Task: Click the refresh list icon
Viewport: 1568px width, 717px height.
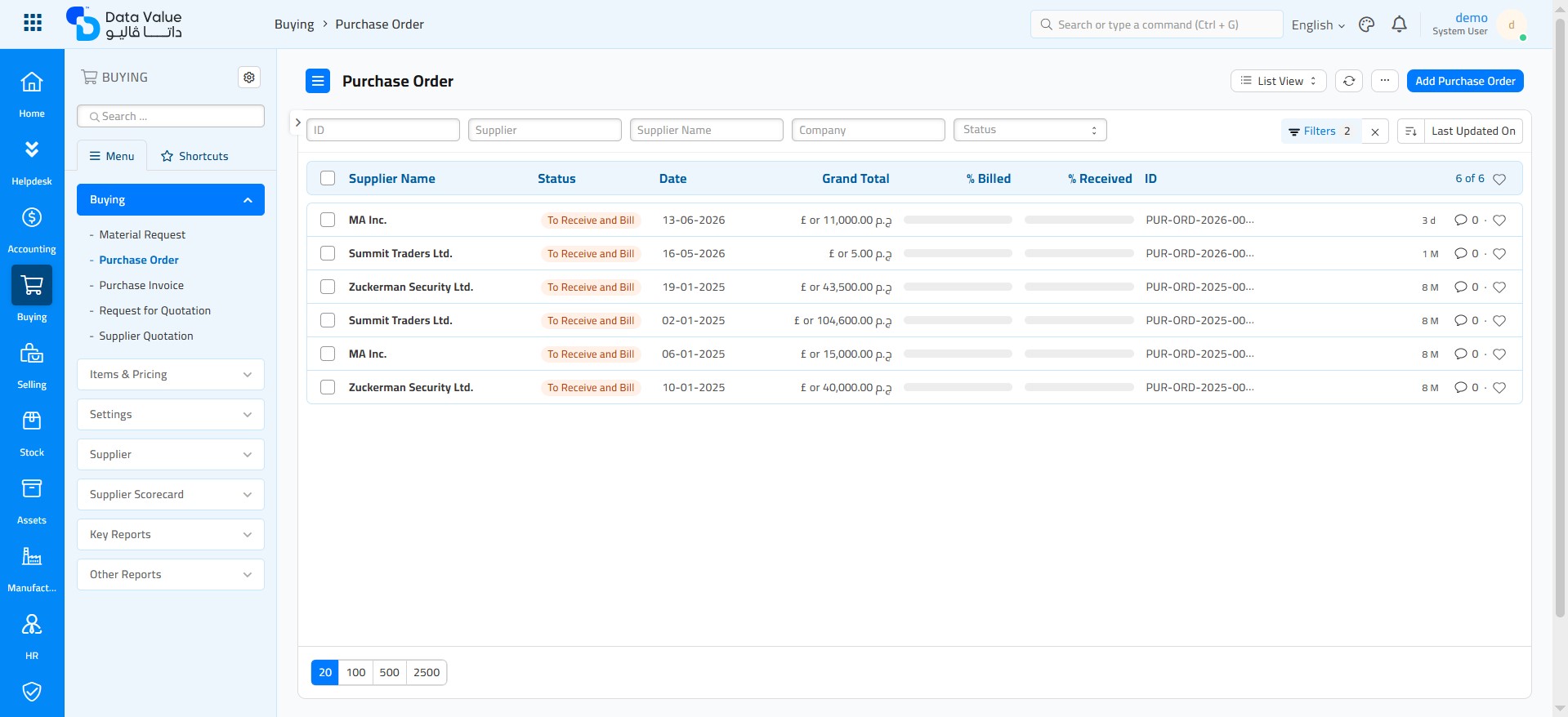Action: pyautogui.click(x=1349, y=81)
